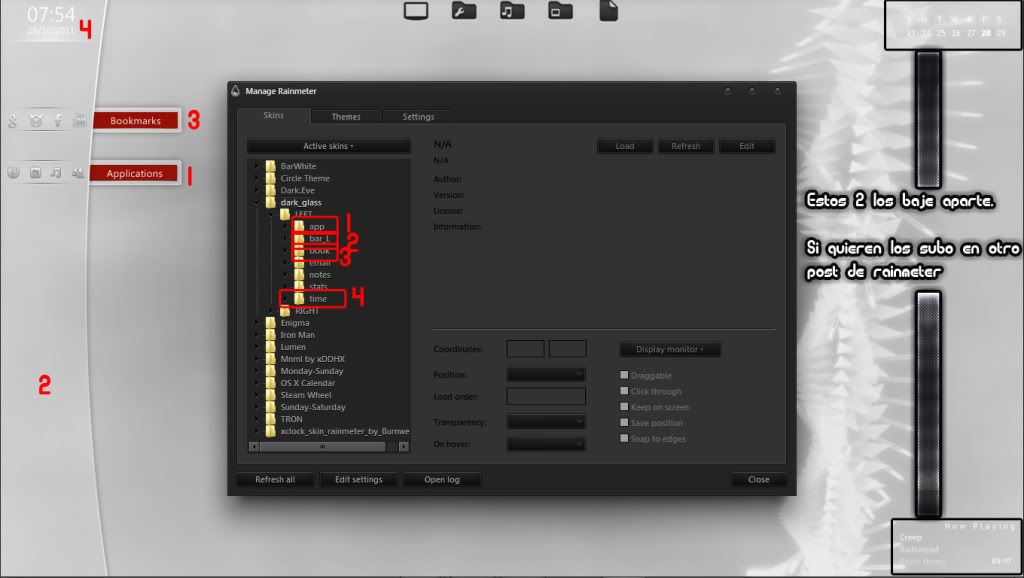Viewport: 1024px width, 578px height.
Task: Open the music folder icon in top dock
Action: [x=512, y=11]
